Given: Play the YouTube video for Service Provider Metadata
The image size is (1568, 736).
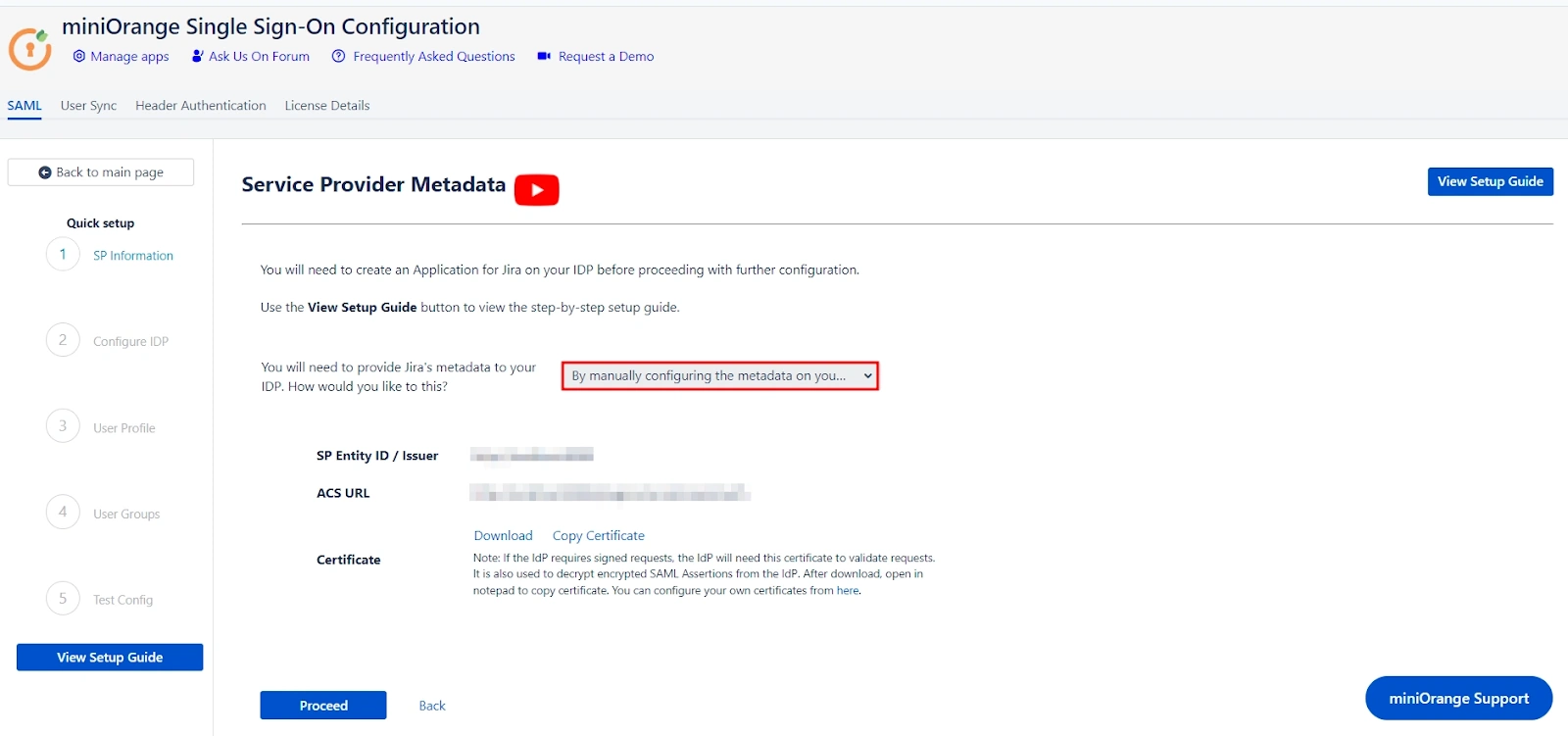Looking at the screenshot, I should pyautogui.click(x=537, y=190).
